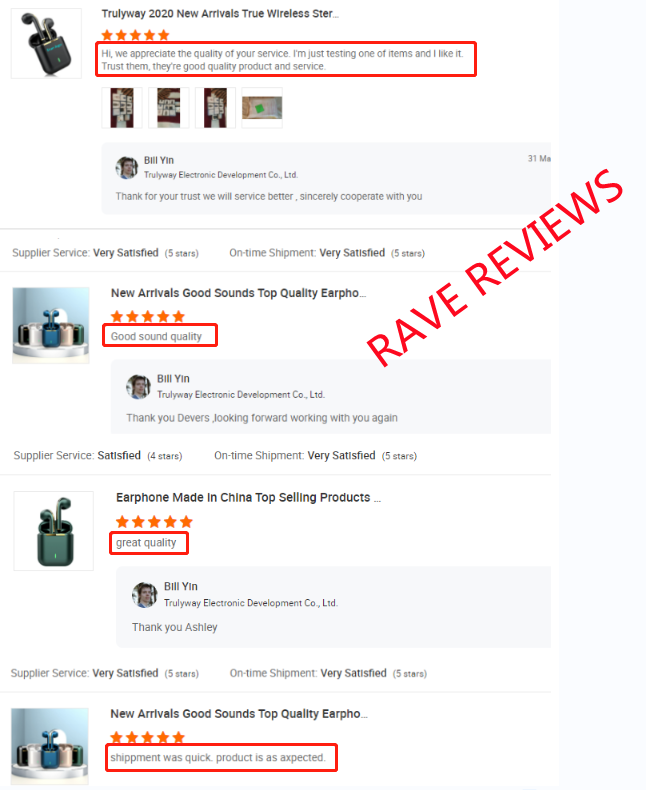
Task: View the third review photo thumbnail
Action: point(215,108)
